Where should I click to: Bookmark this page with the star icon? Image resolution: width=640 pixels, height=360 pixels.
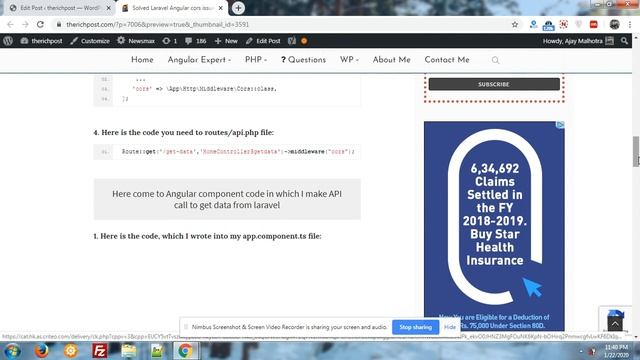515,24
